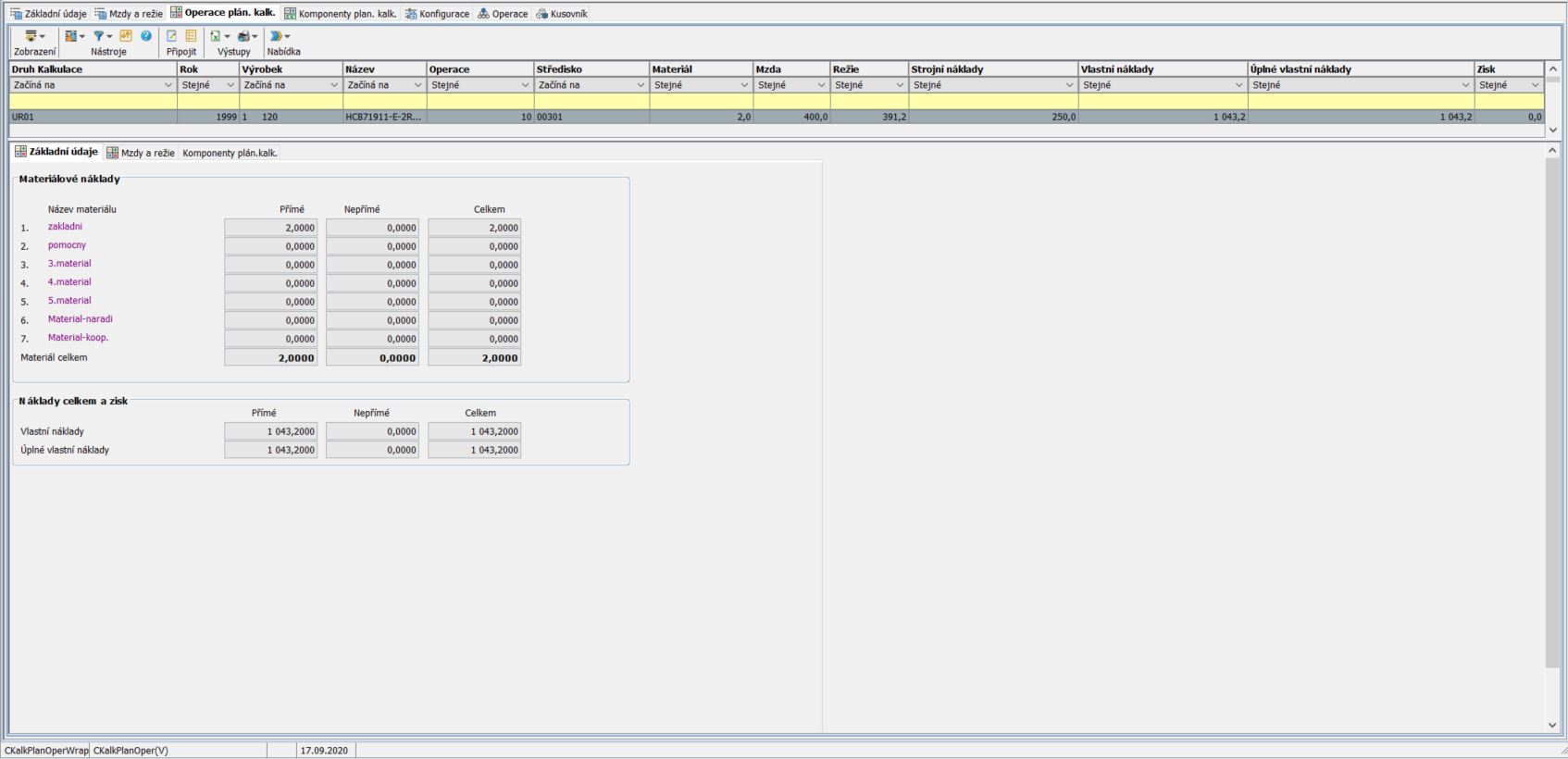Open the Kusovník tab
Image resolution: width=1568 pixels, height=759 pixels.
(562, 14)
